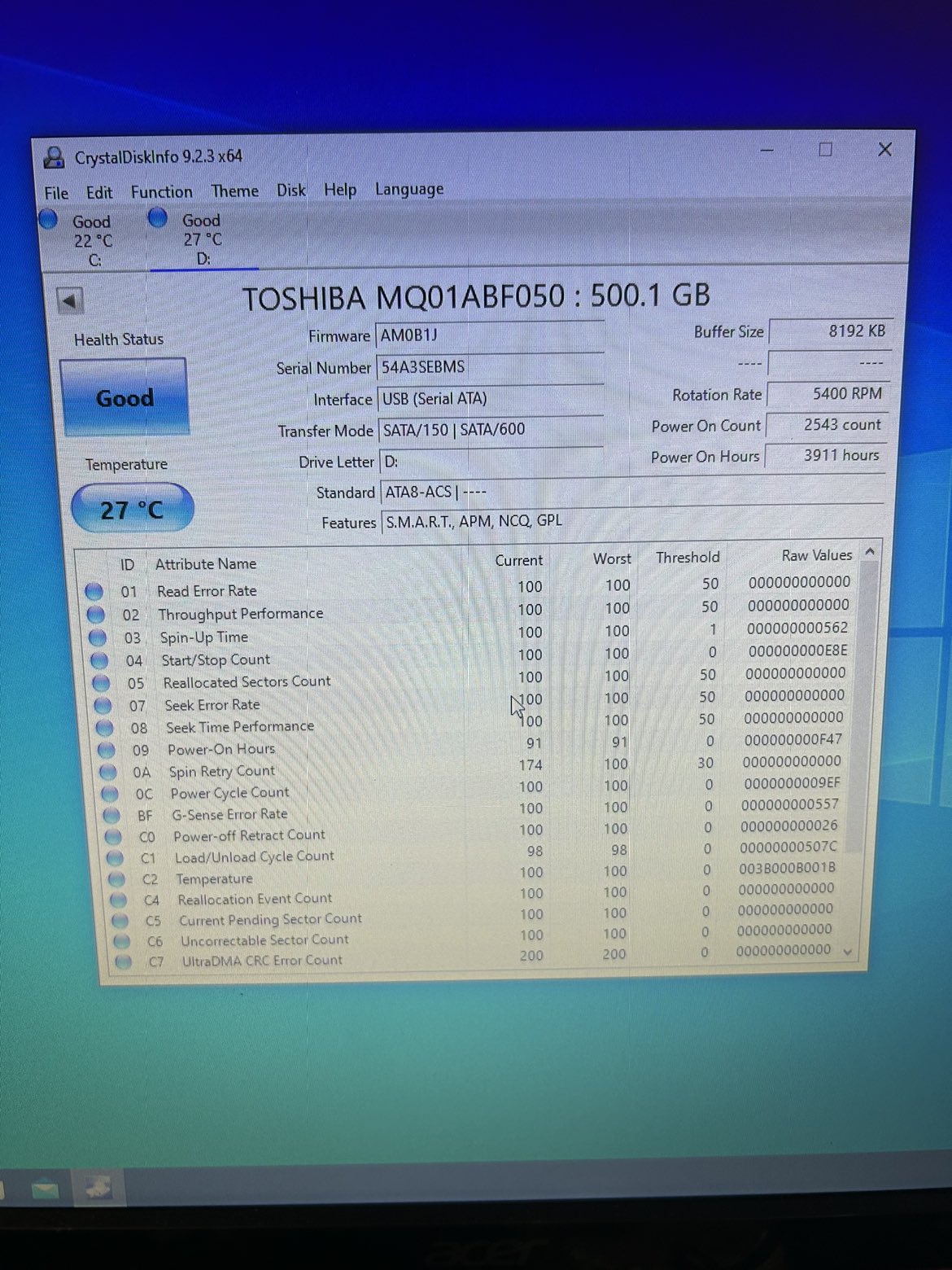Click the status circle for Spin-Up Time
Image resolution: width=952 pixels, height=1270 pixels.
[98, 637]
